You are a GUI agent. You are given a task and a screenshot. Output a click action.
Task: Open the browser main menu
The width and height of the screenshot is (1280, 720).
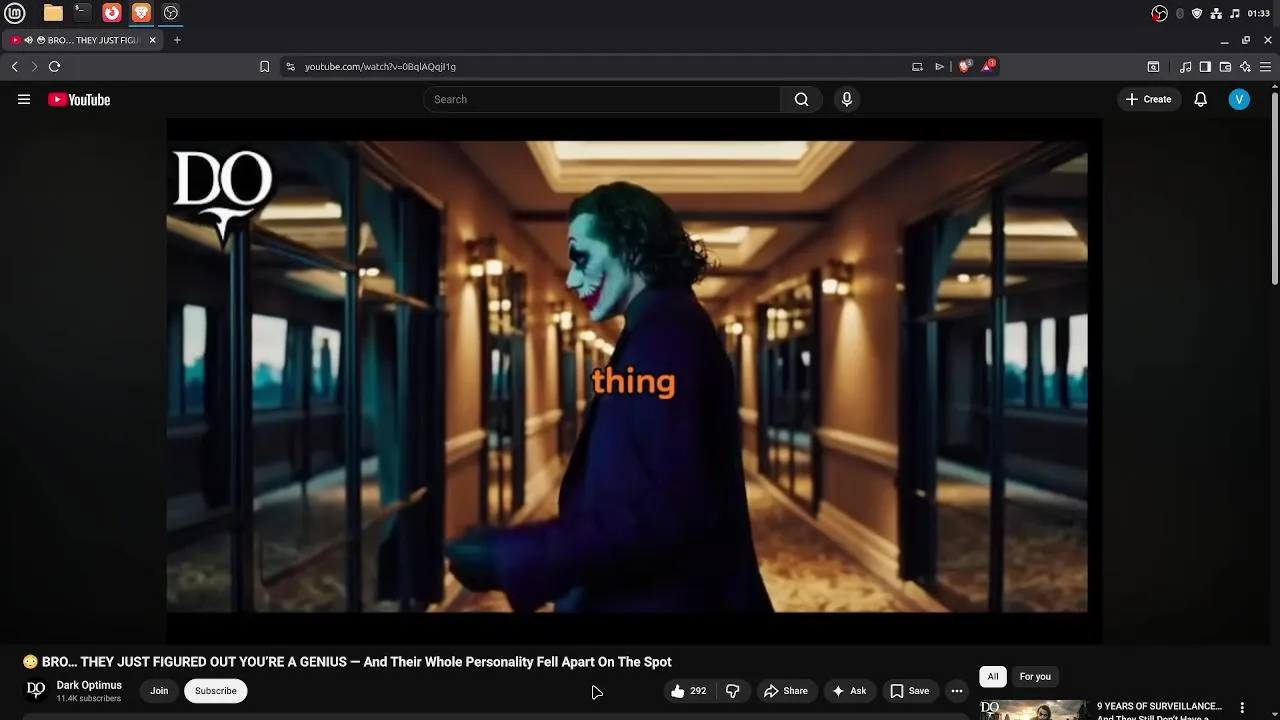(1265, 67)
